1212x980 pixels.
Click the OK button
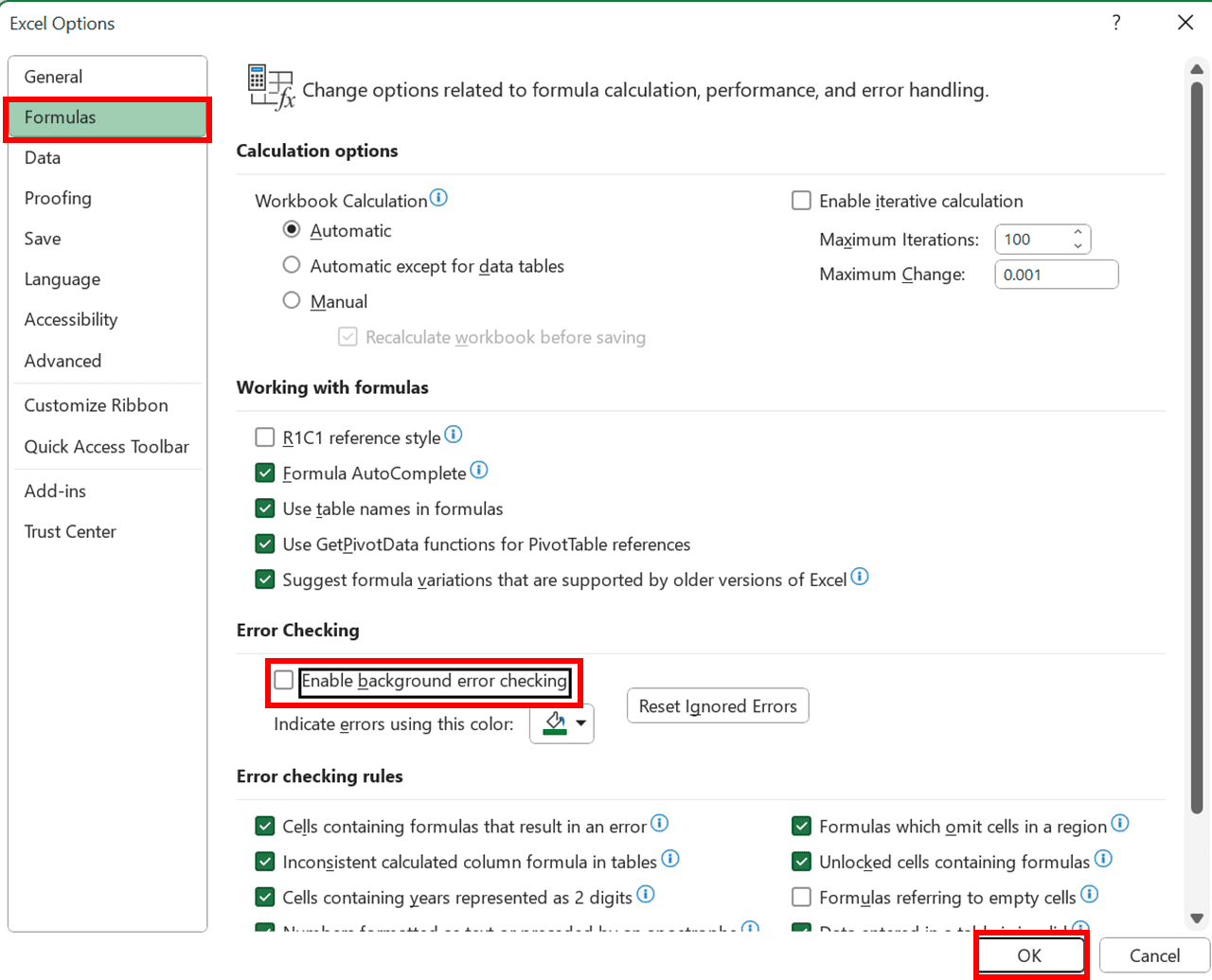(x=1030, y=955)
